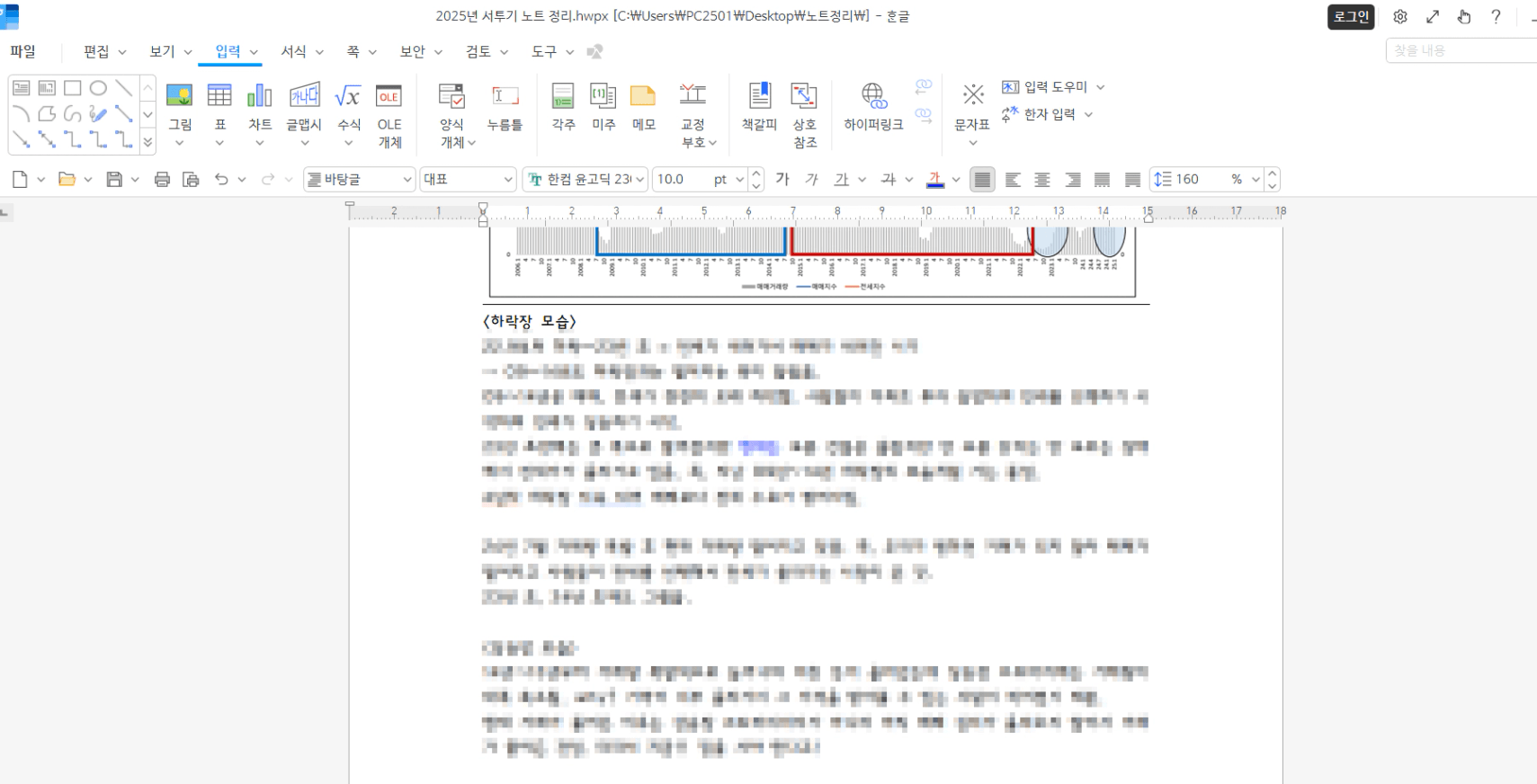Toggle italic 가 text formatting
The width and height of the screenshot is (1537, 784).
(x=811, y=180)
